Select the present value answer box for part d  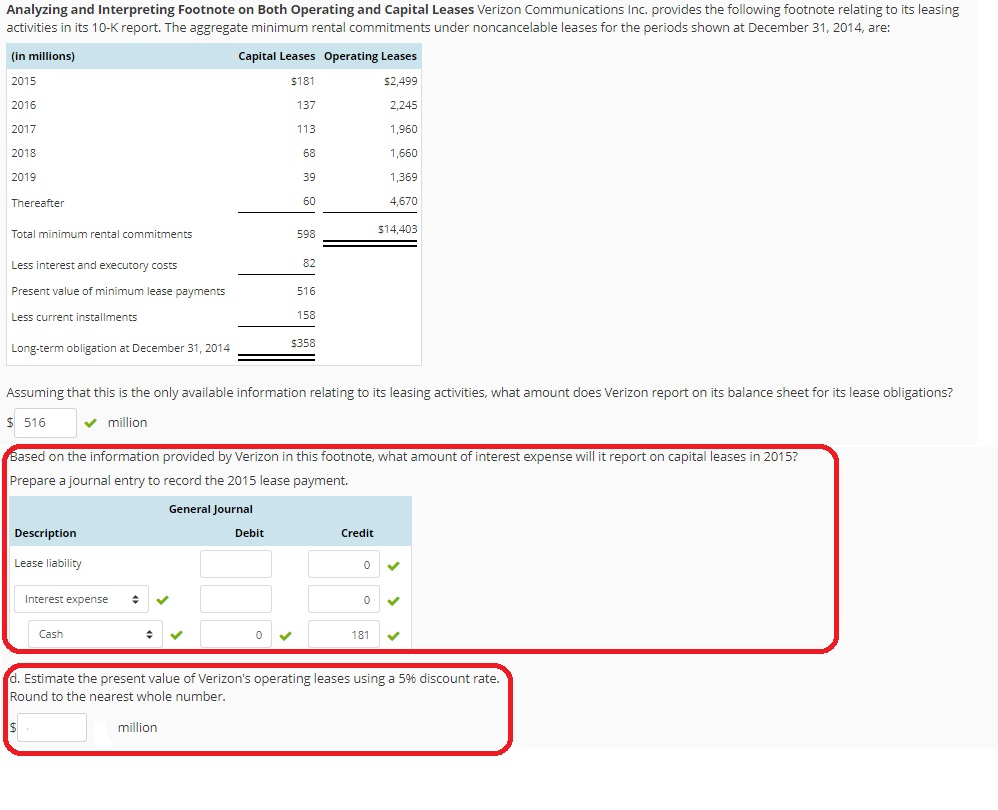click(51, 727)
